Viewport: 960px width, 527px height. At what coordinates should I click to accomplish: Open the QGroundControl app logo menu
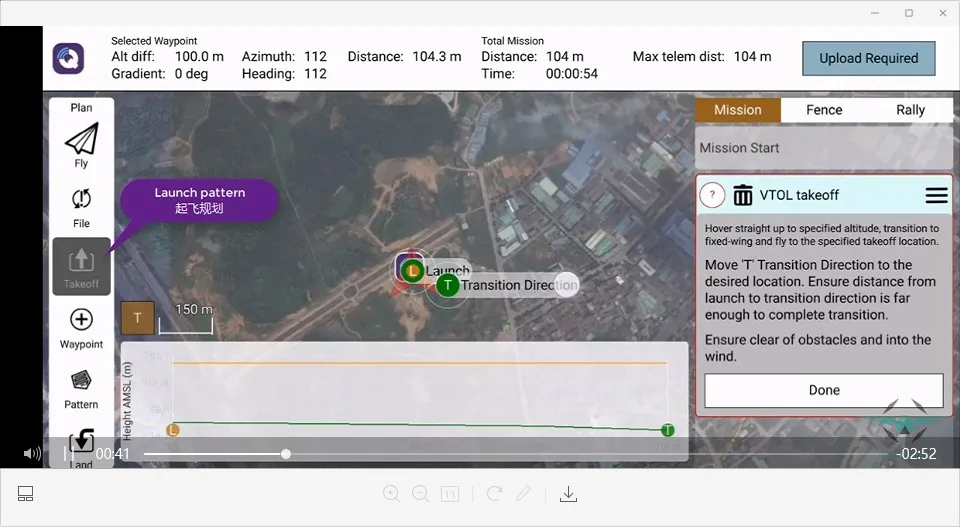[x=68, y=58]
